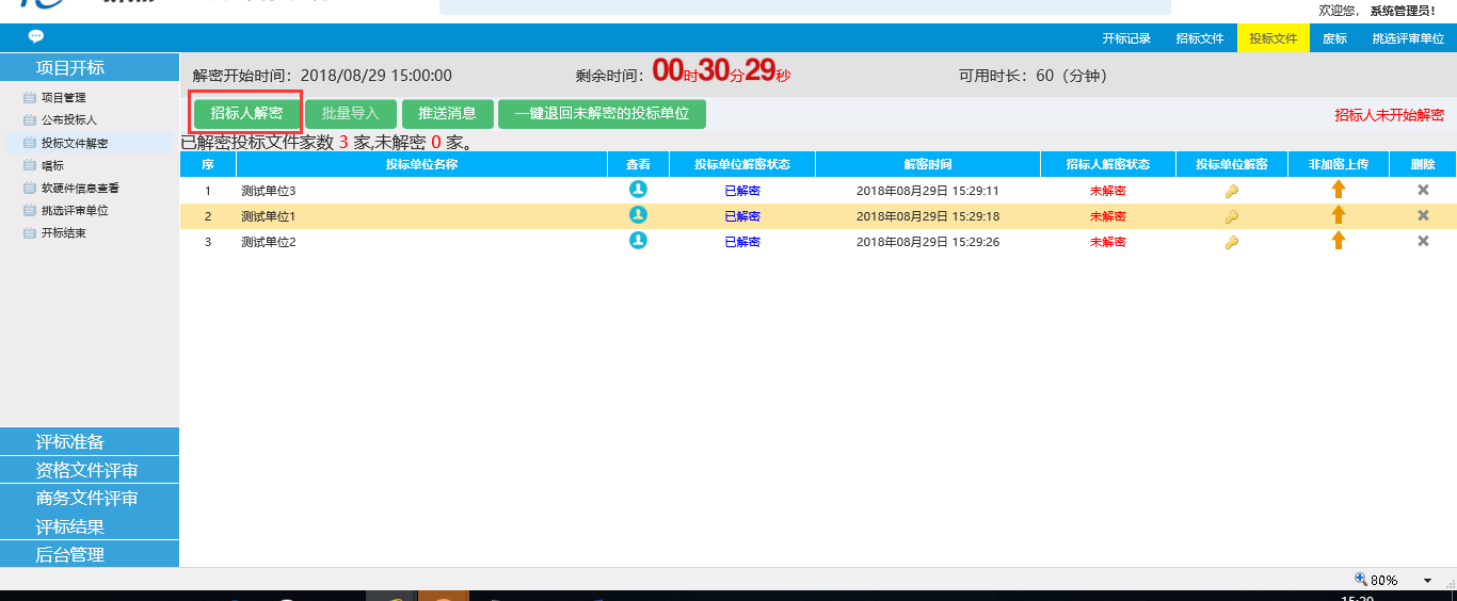Click the view icon for 测试单位2
The width and height of the screenshot is (1457, 601).
point(638,241)
